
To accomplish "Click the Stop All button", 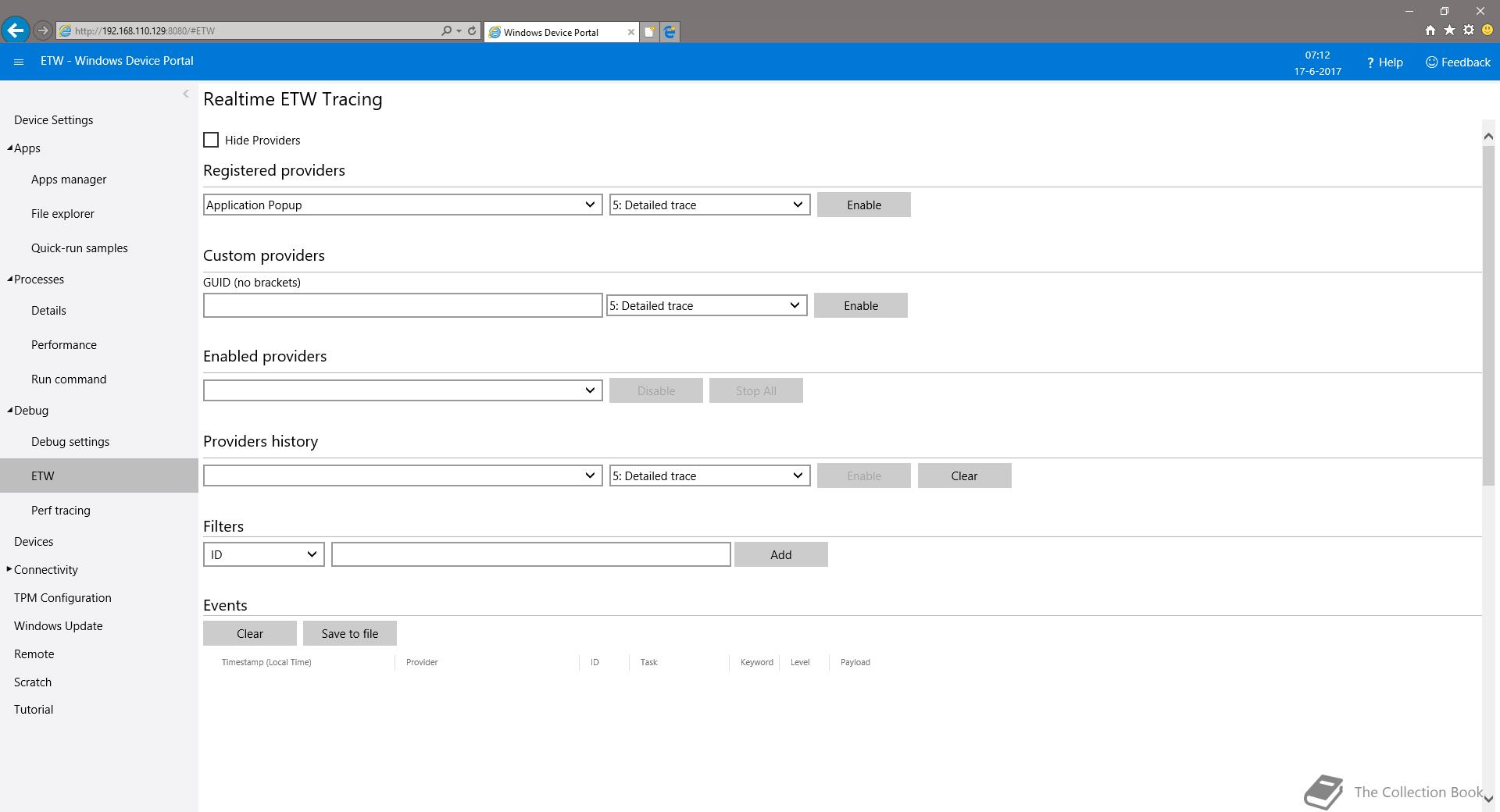I will 756,390.
